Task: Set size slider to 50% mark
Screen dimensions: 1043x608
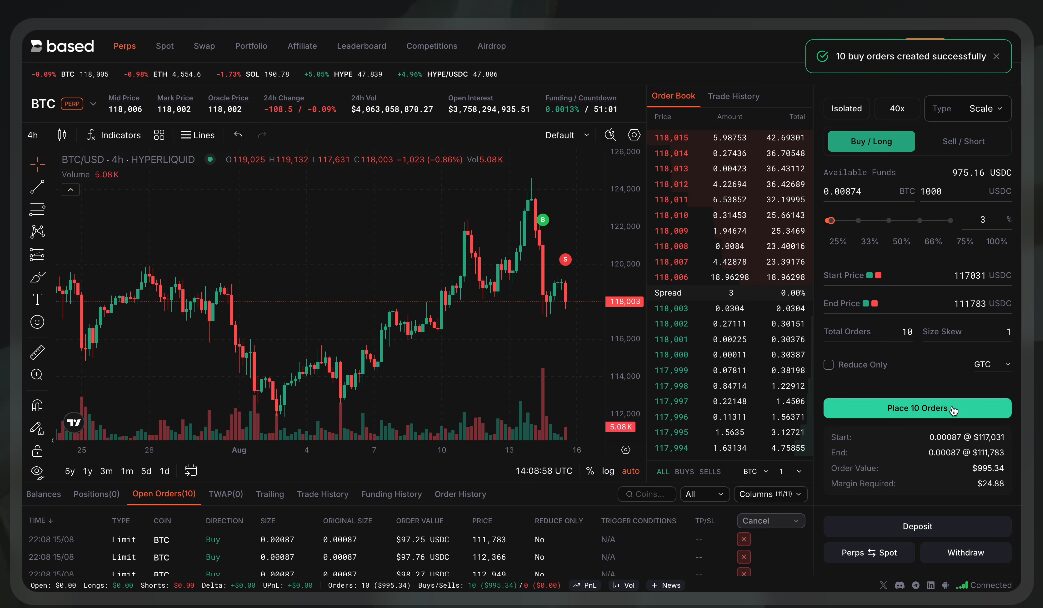Action: coord(889,220)
